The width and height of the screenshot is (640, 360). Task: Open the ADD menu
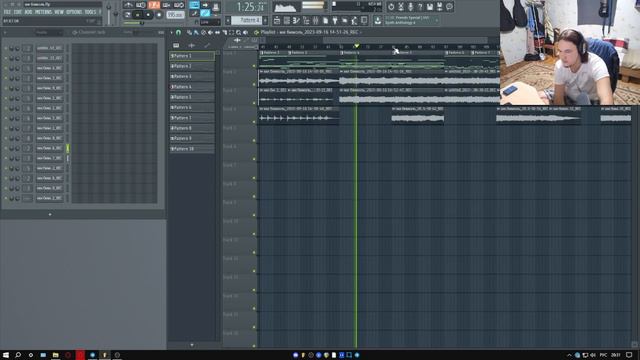(28, 12)
